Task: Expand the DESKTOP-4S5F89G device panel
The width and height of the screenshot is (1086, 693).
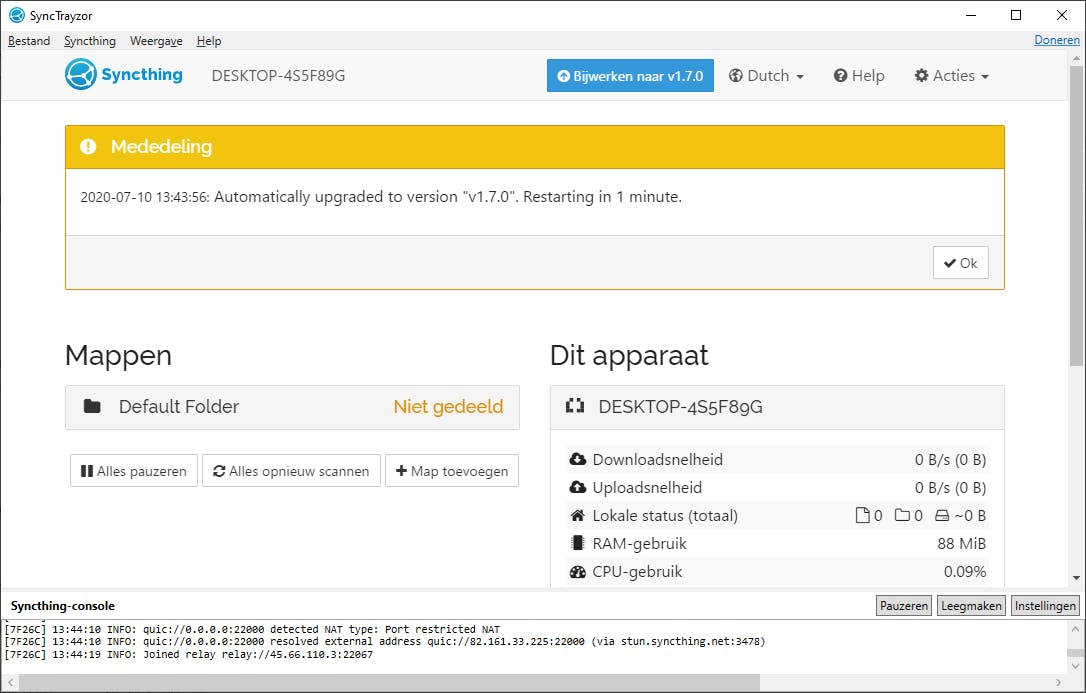Action: [777, 407]
